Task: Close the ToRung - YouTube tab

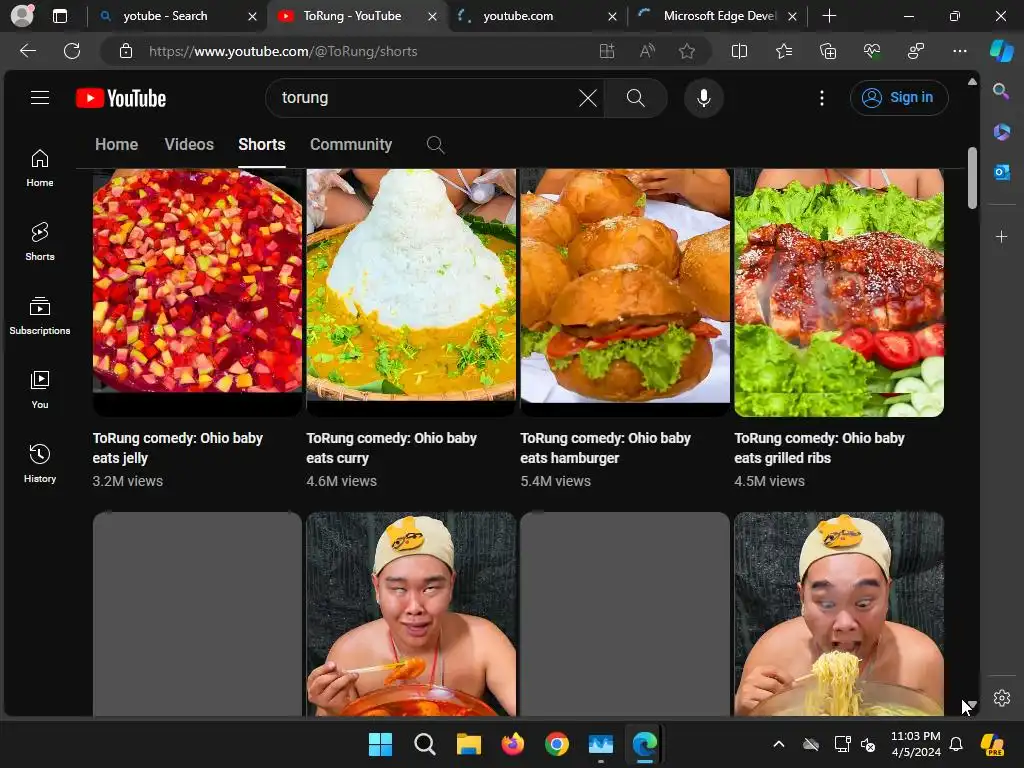Action: [x=432, y=16]
